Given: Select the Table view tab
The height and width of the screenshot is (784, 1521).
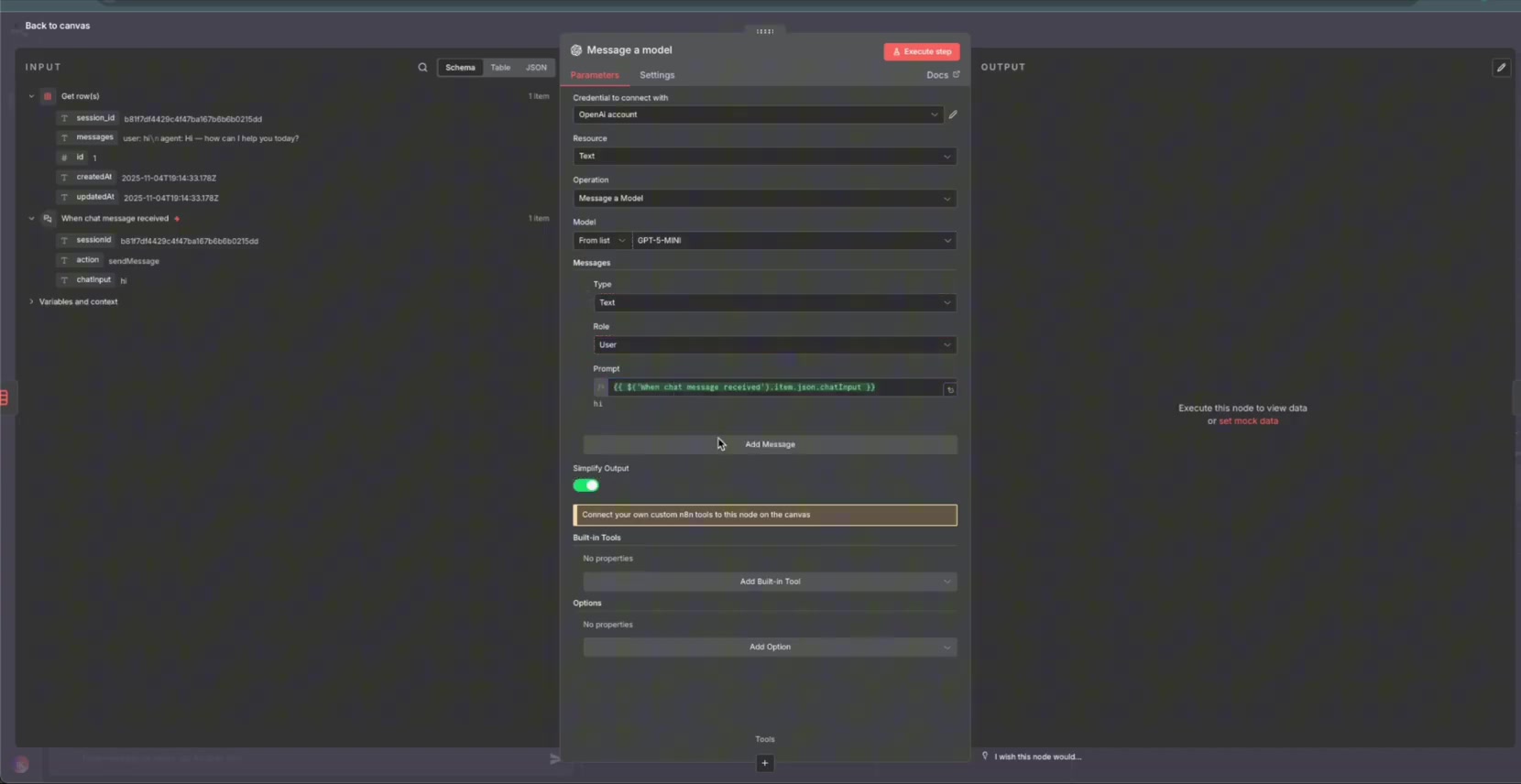Looking at the screenshot, I should coord(500,67).
